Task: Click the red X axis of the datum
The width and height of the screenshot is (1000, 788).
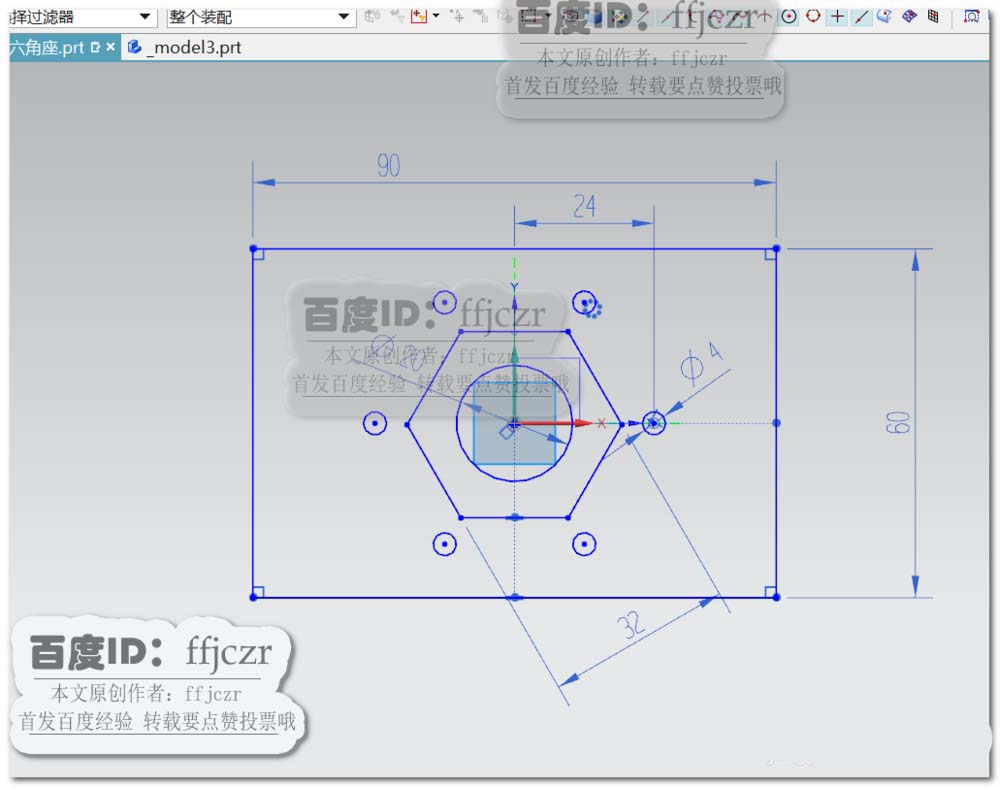Action: pyautogui.click(x=554, y=423)
